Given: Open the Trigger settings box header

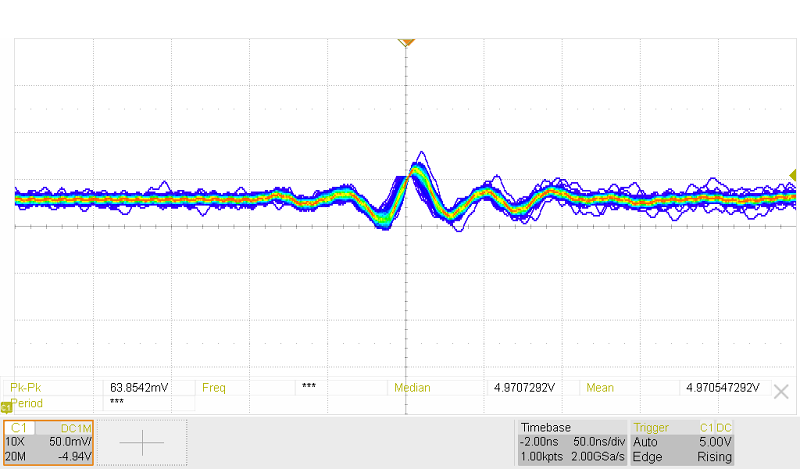Looking at the screenshot, I should [x=654, y=427].
